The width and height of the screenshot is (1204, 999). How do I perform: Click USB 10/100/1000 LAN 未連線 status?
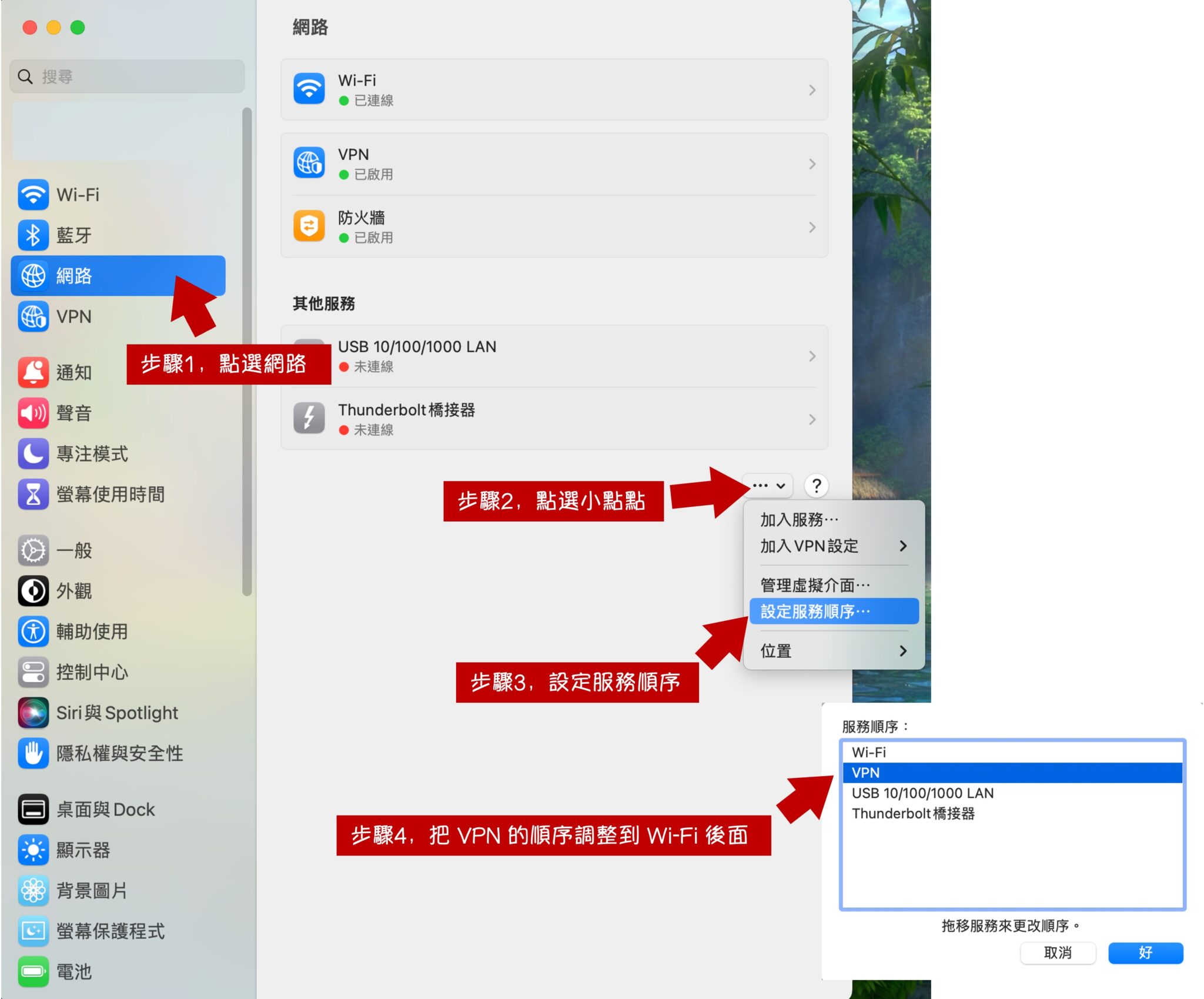[x=367, y=367]
